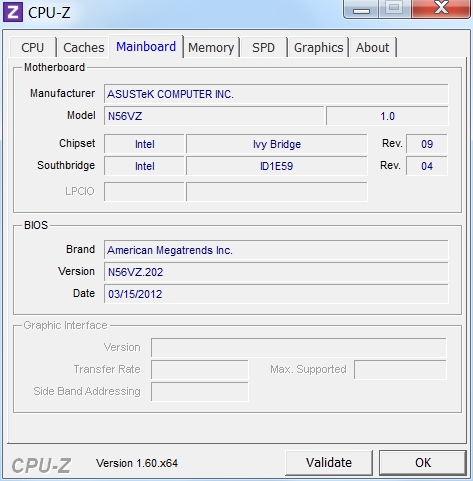Select the BIOS Brand American Megatrends field

point(276,250)
